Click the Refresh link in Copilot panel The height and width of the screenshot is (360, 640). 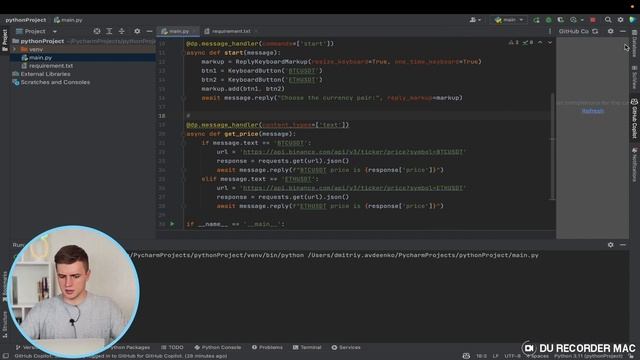tap(593, 111)
